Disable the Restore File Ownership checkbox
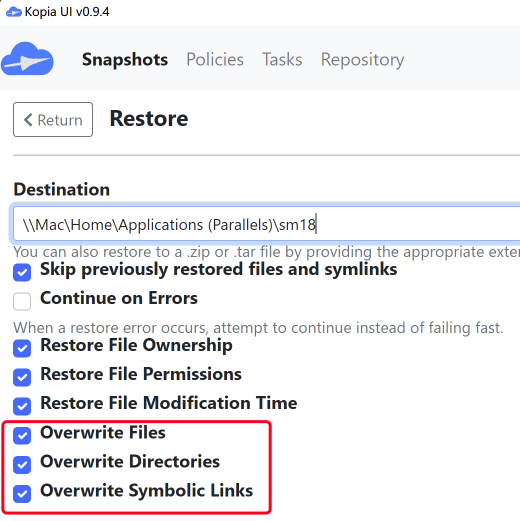520x521 pixels. (22, 348)
